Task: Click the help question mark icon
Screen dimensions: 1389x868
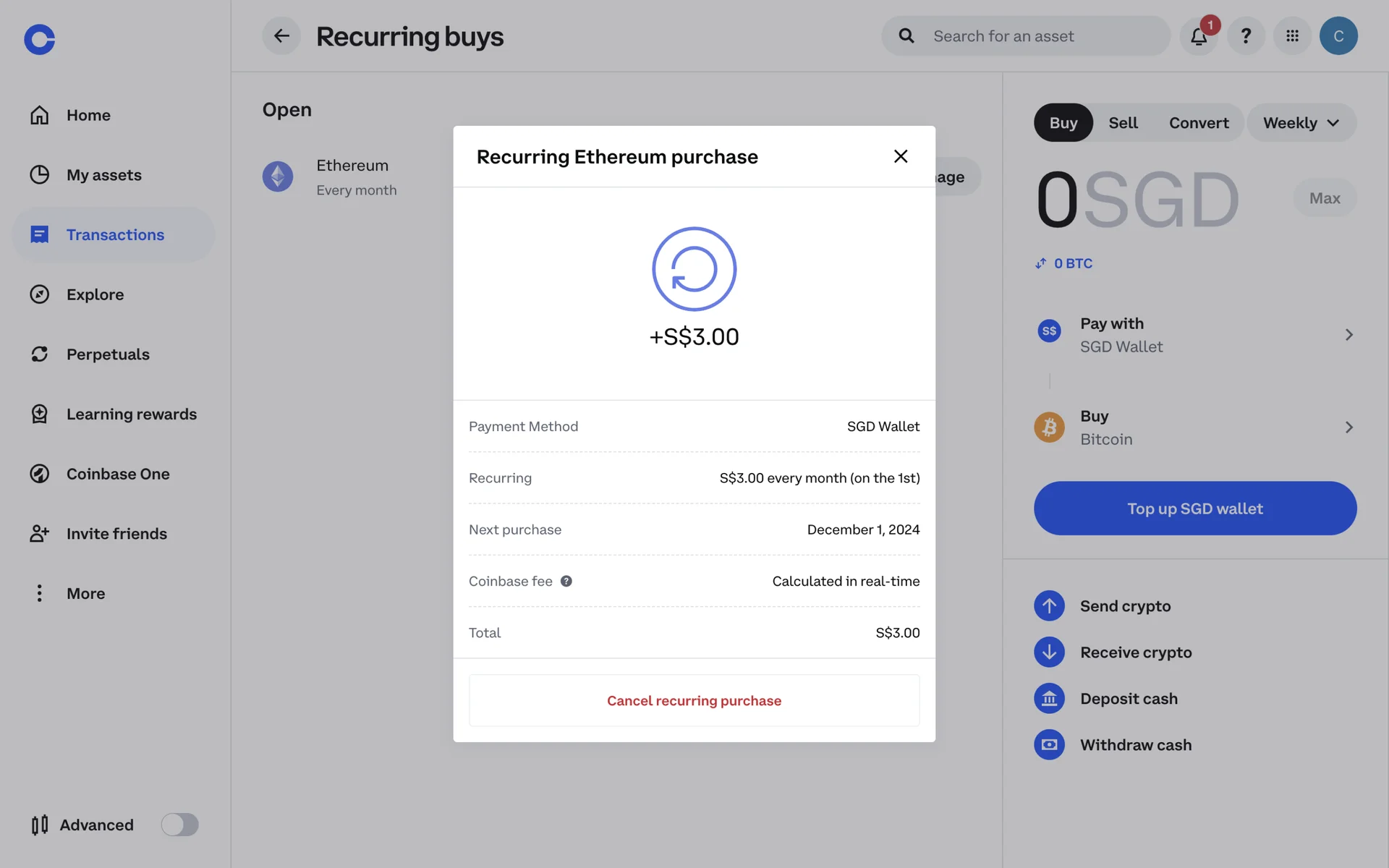Action: coord(1245,36)
